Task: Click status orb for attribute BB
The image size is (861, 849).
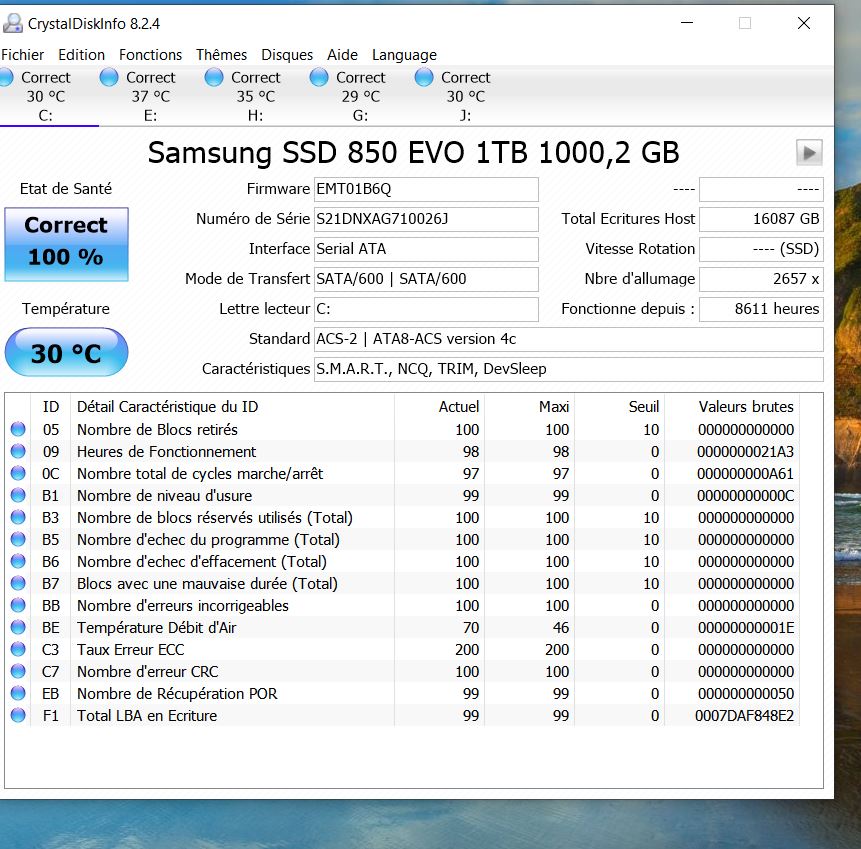Action: pyautogui.click(x=18, y=605)
